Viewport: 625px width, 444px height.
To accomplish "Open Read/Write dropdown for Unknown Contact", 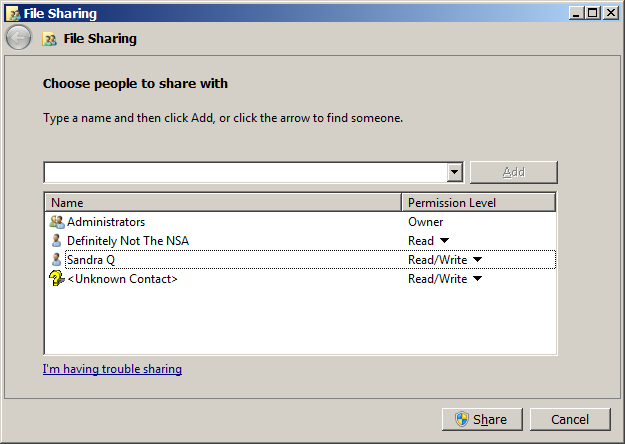I will [478, 279].
